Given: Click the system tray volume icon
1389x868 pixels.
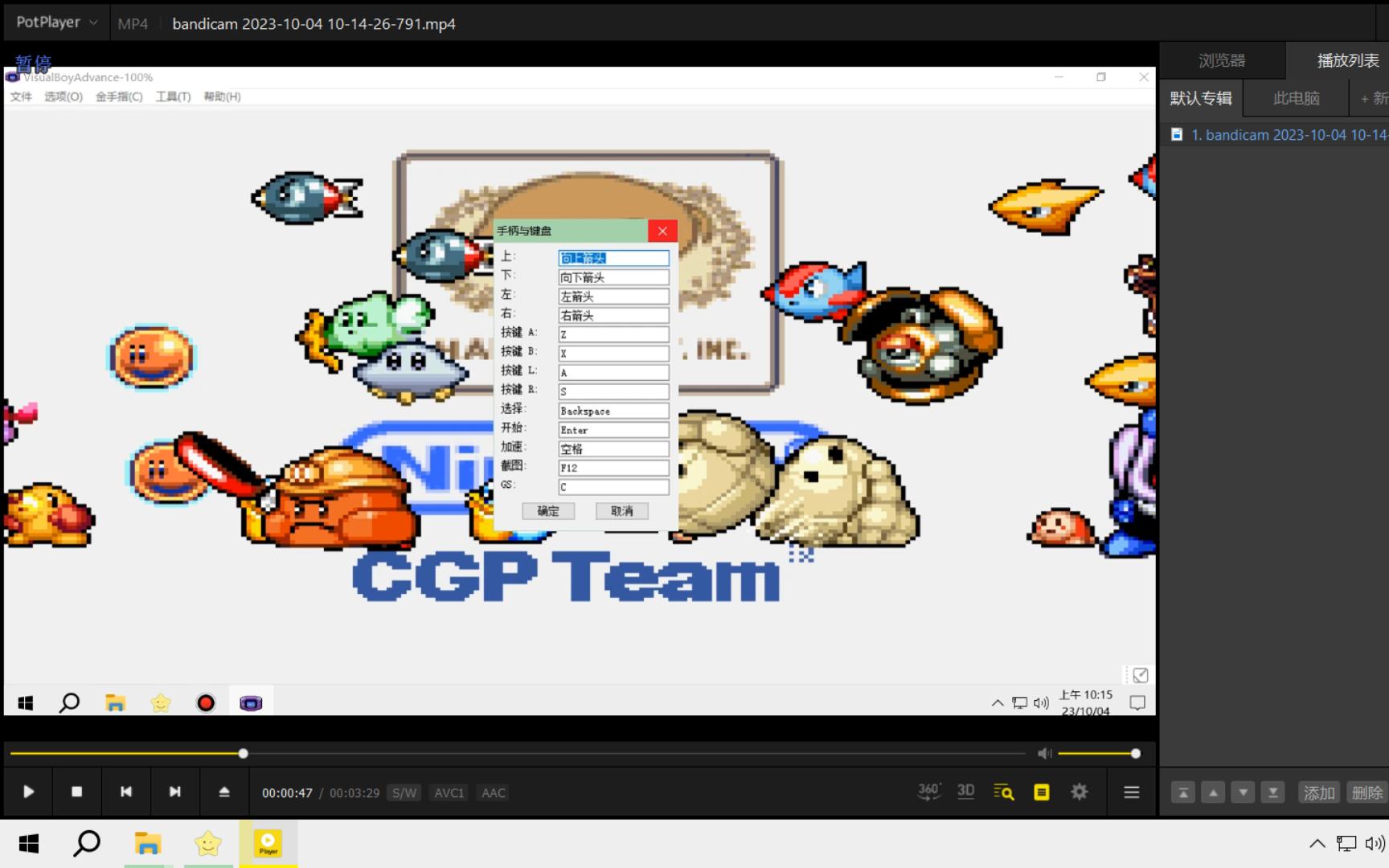Looking at the screenshot, I should point(1375,843).
